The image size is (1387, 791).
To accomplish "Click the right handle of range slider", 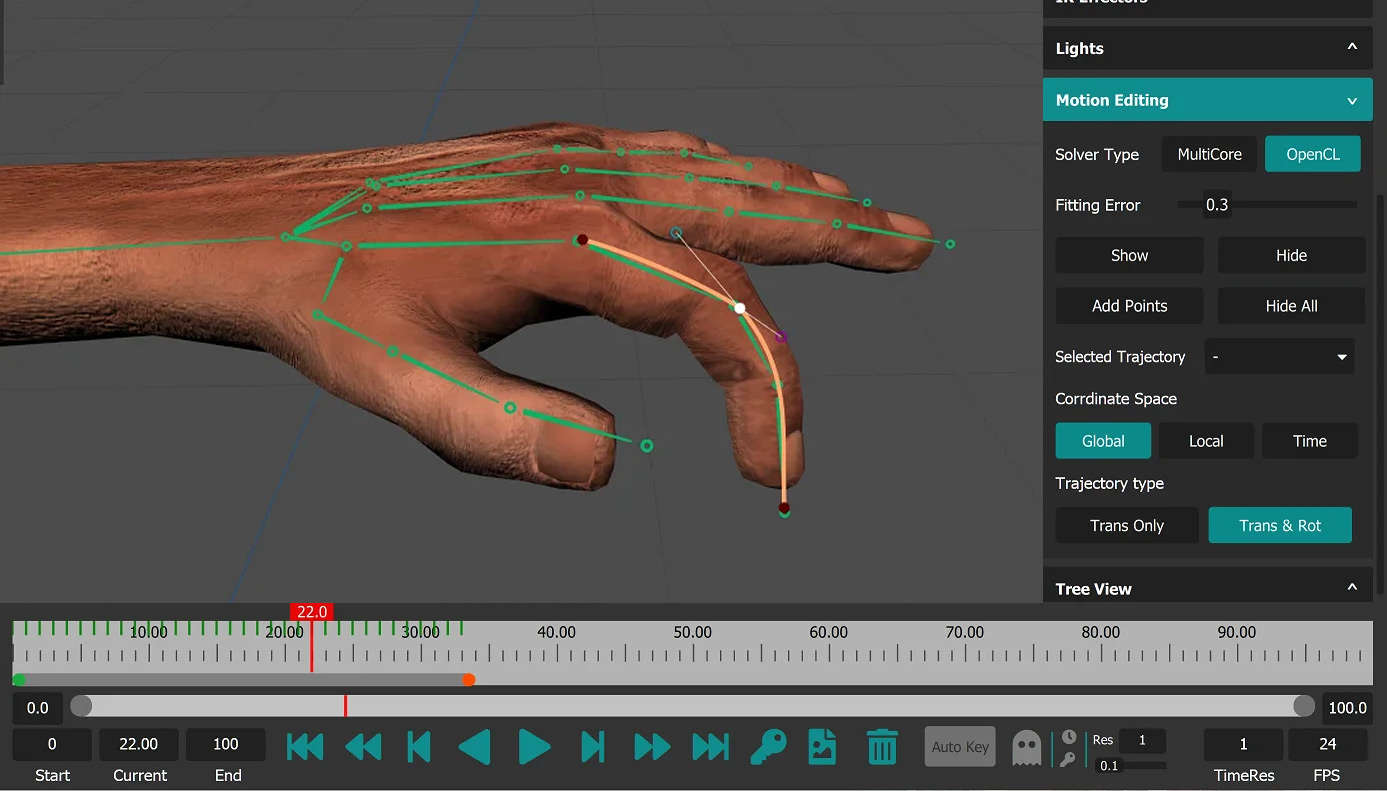I will (1304, 706).
